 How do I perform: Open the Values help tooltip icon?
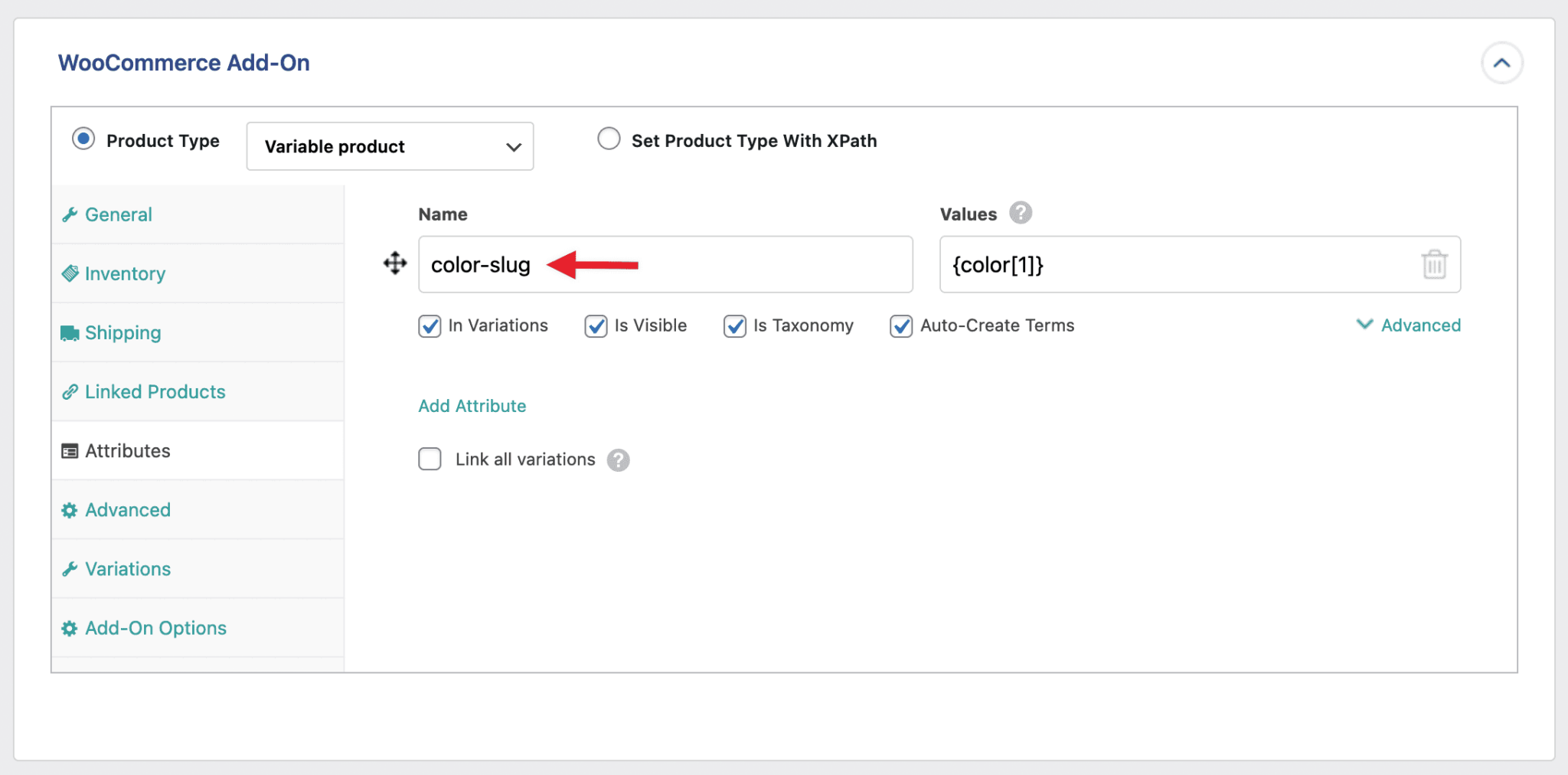tap(1021, 213)
